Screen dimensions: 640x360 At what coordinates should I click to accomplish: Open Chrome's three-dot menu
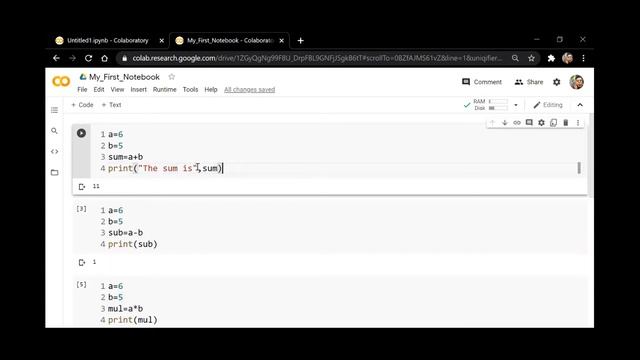(x=583, y=58)
